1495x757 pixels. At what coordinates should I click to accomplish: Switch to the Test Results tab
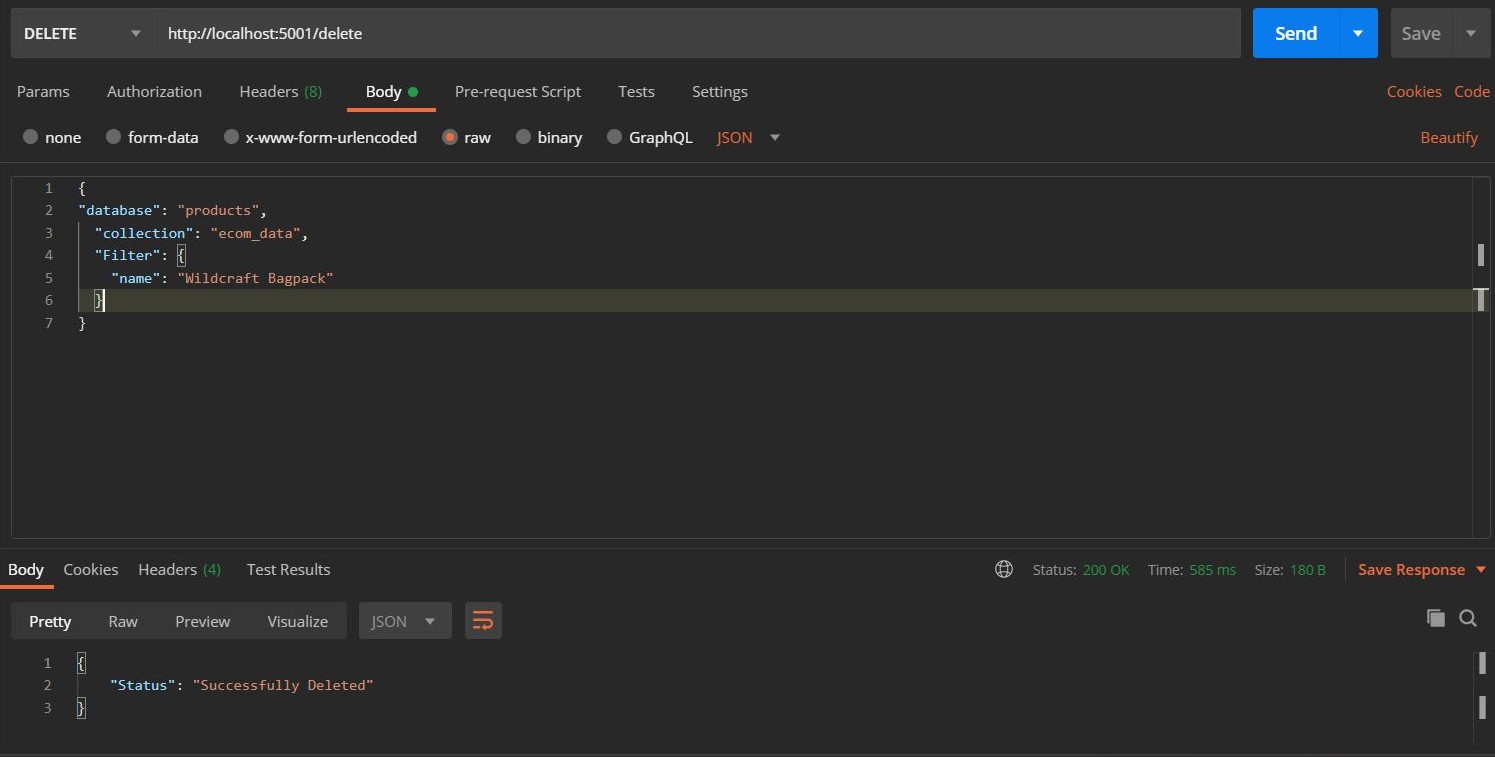pos(288,569)
